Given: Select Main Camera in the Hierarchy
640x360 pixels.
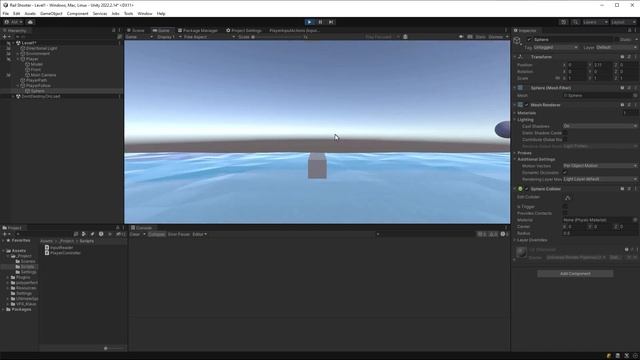Looking at the screenshot, I should pyautogui.click(x=43, y=75).
